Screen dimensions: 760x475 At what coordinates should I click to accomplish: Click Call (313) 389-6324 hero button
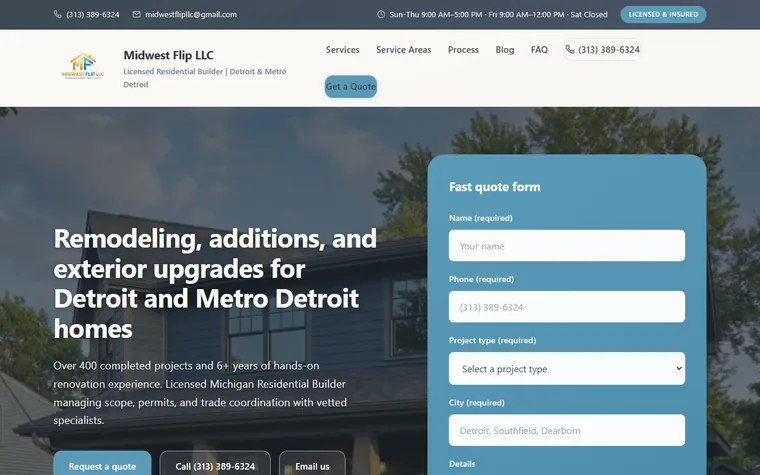[x=215, y=465]
